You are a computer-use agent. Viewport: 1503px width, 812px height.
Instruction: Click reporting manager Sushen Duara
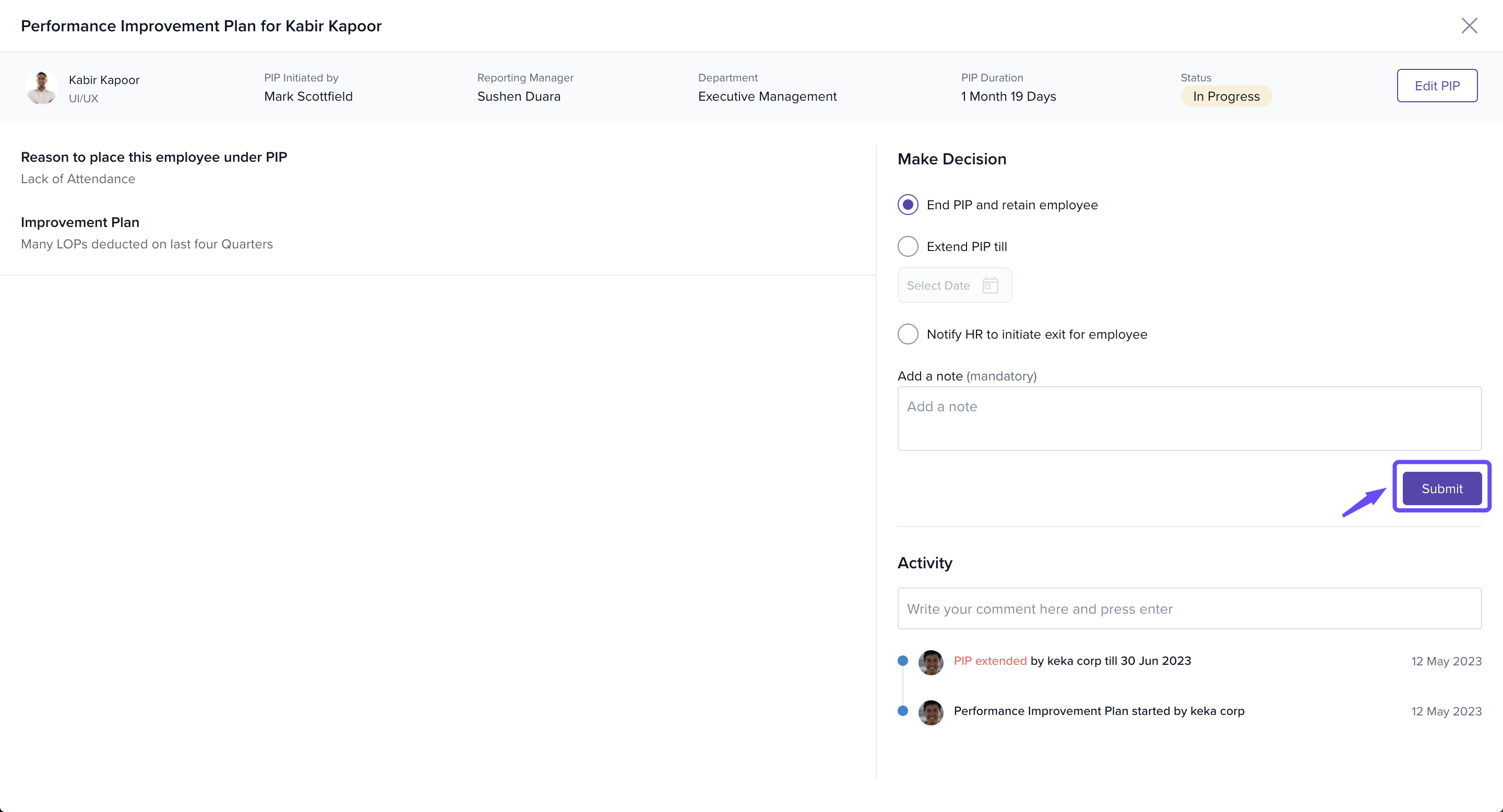[518, 96]
